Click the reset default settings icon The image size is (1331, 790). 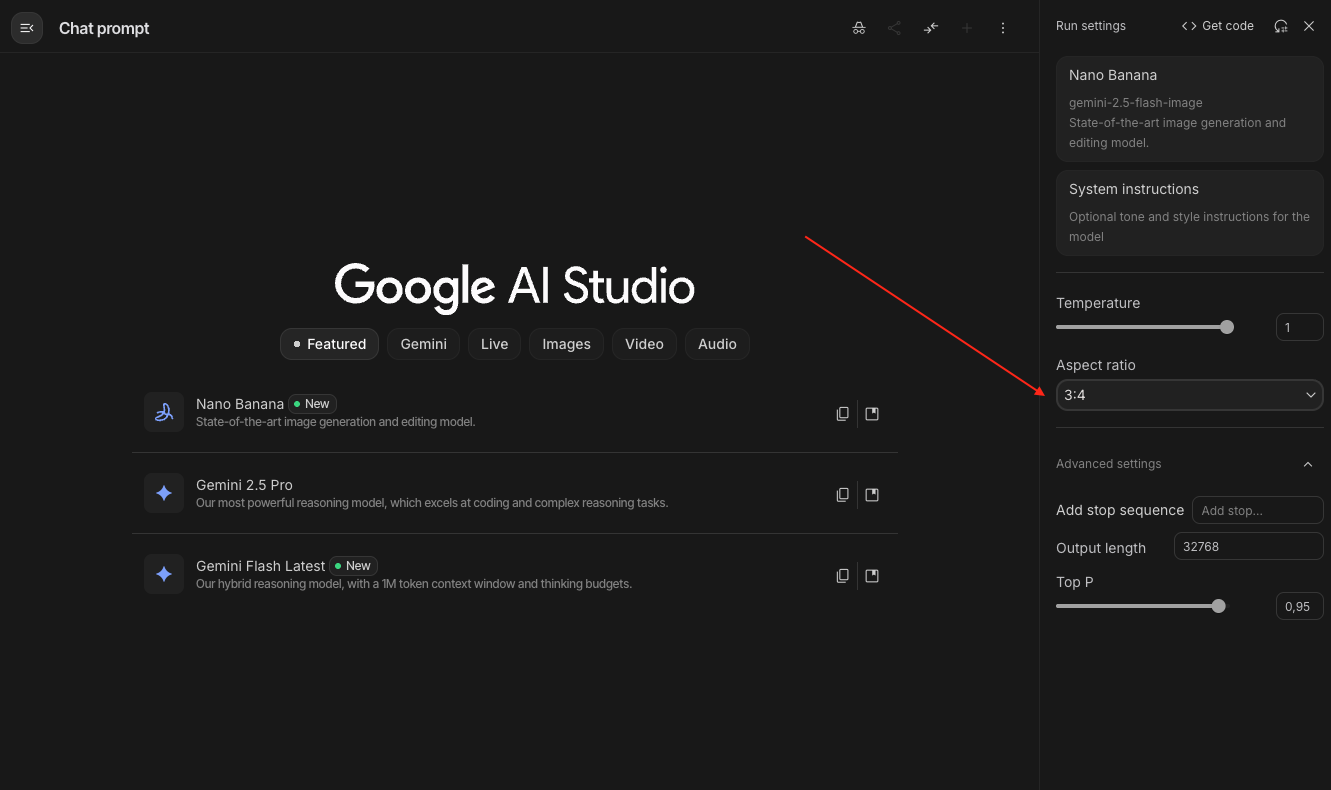tap(1280, 26)
